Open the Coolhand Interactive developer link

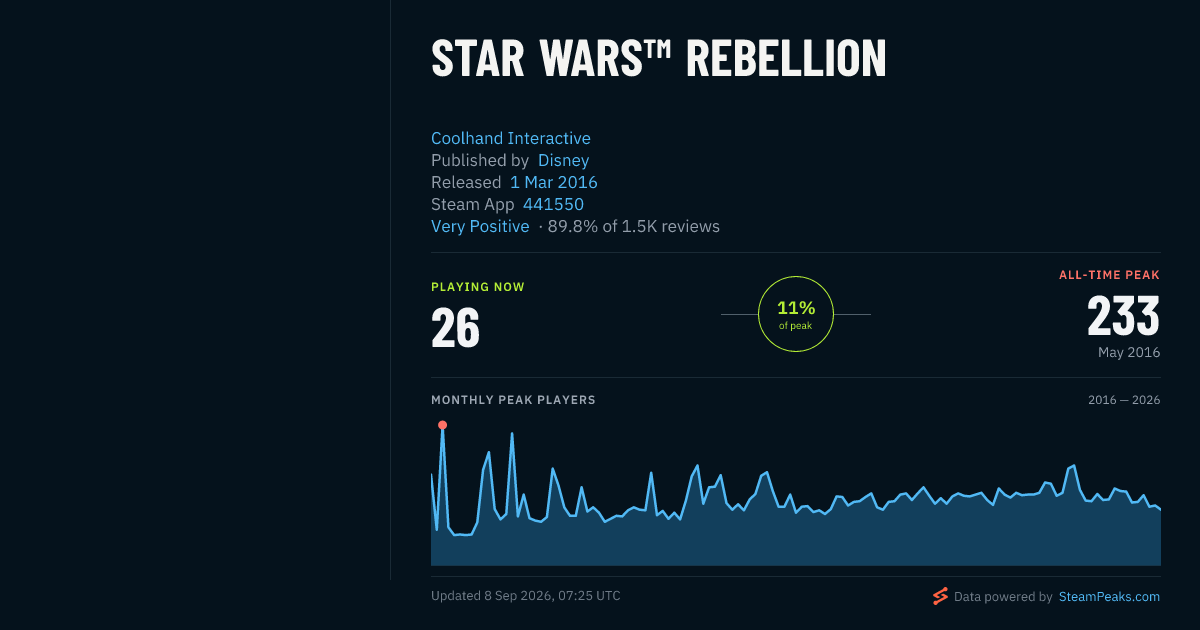coord(511,138)
